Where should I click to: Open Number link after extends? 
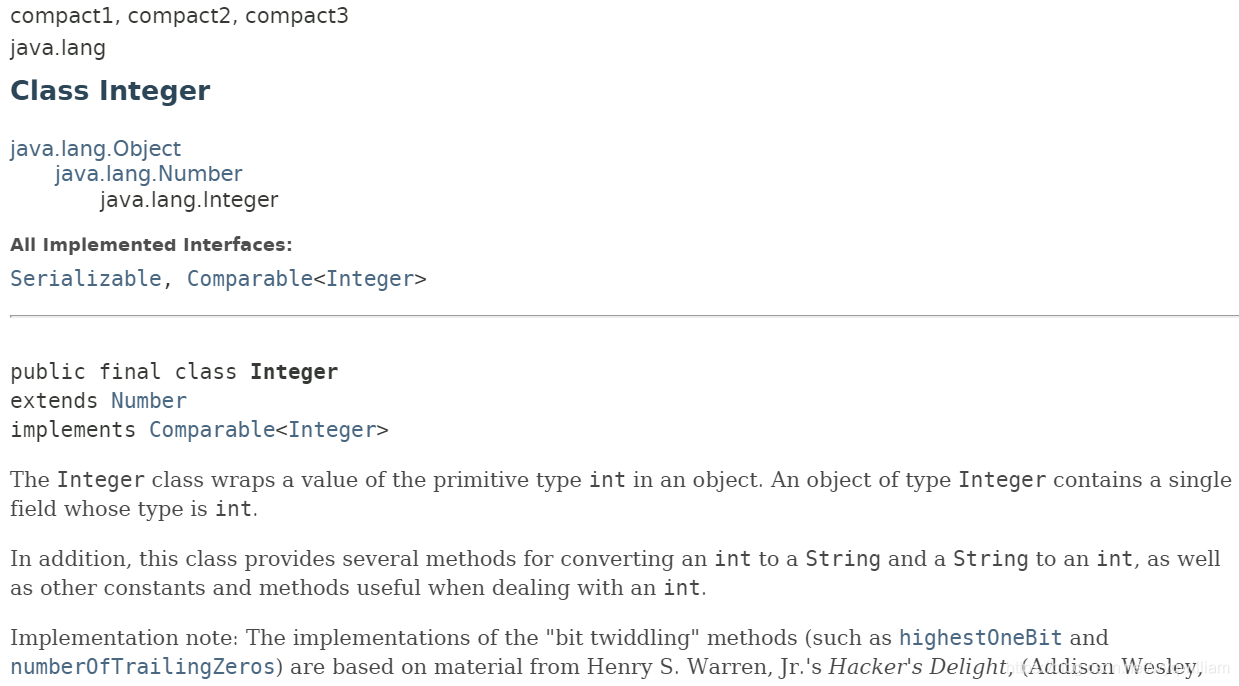(x=148, y=401)
